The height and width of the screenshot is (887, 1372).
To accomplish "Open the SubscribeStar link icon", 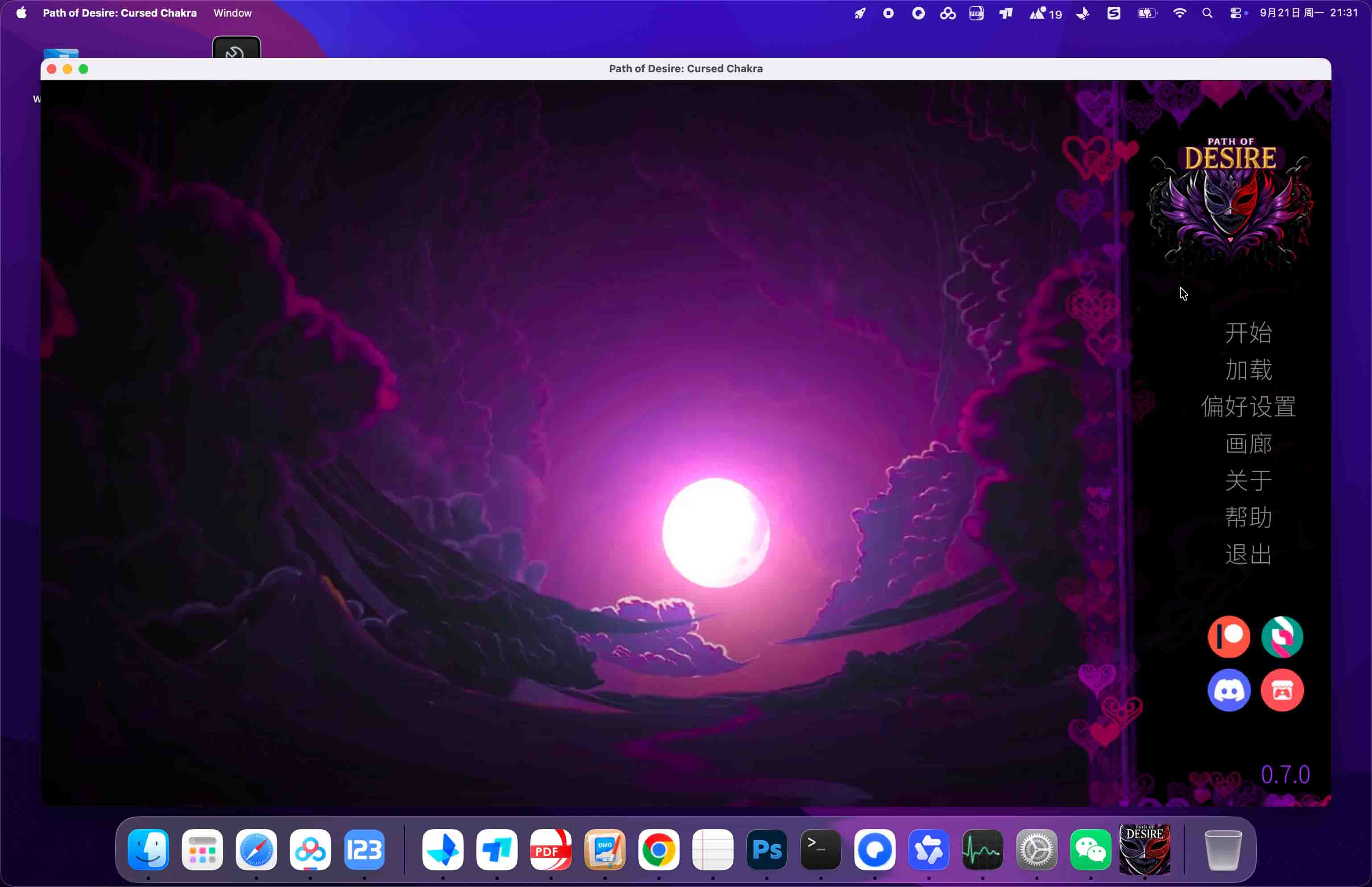I will coord(1281,636).
